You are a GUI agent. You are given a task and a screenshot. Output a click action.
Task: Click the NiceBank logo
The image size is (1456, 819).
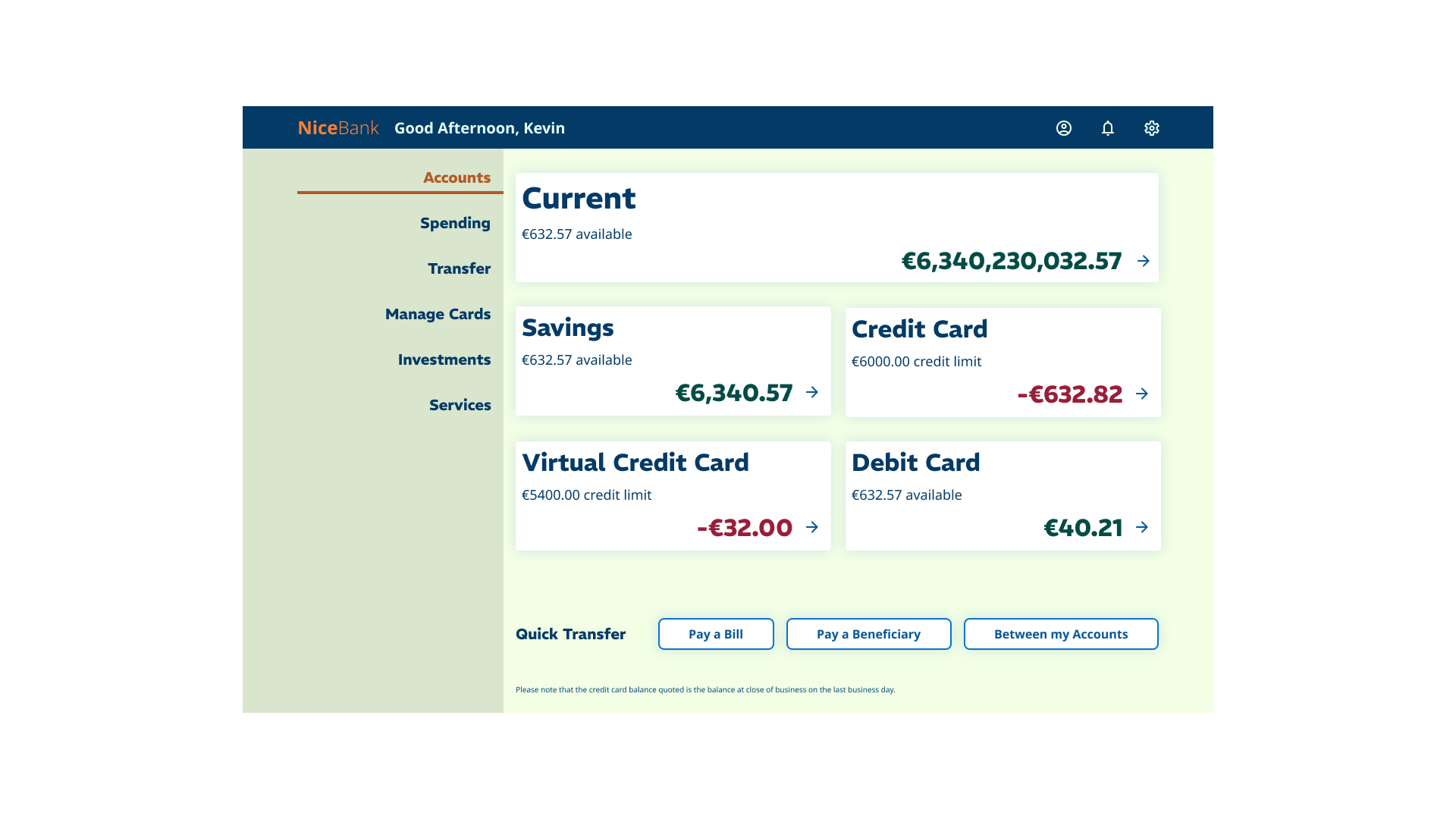(337, 127)
